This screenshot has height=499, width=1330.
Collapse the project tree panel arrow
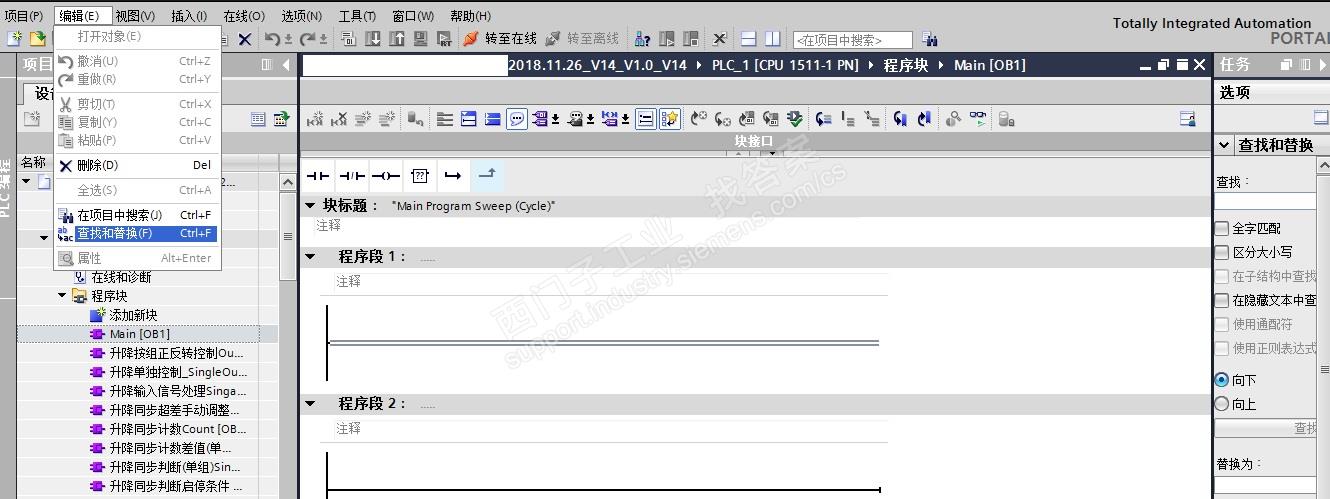point(287,65)
